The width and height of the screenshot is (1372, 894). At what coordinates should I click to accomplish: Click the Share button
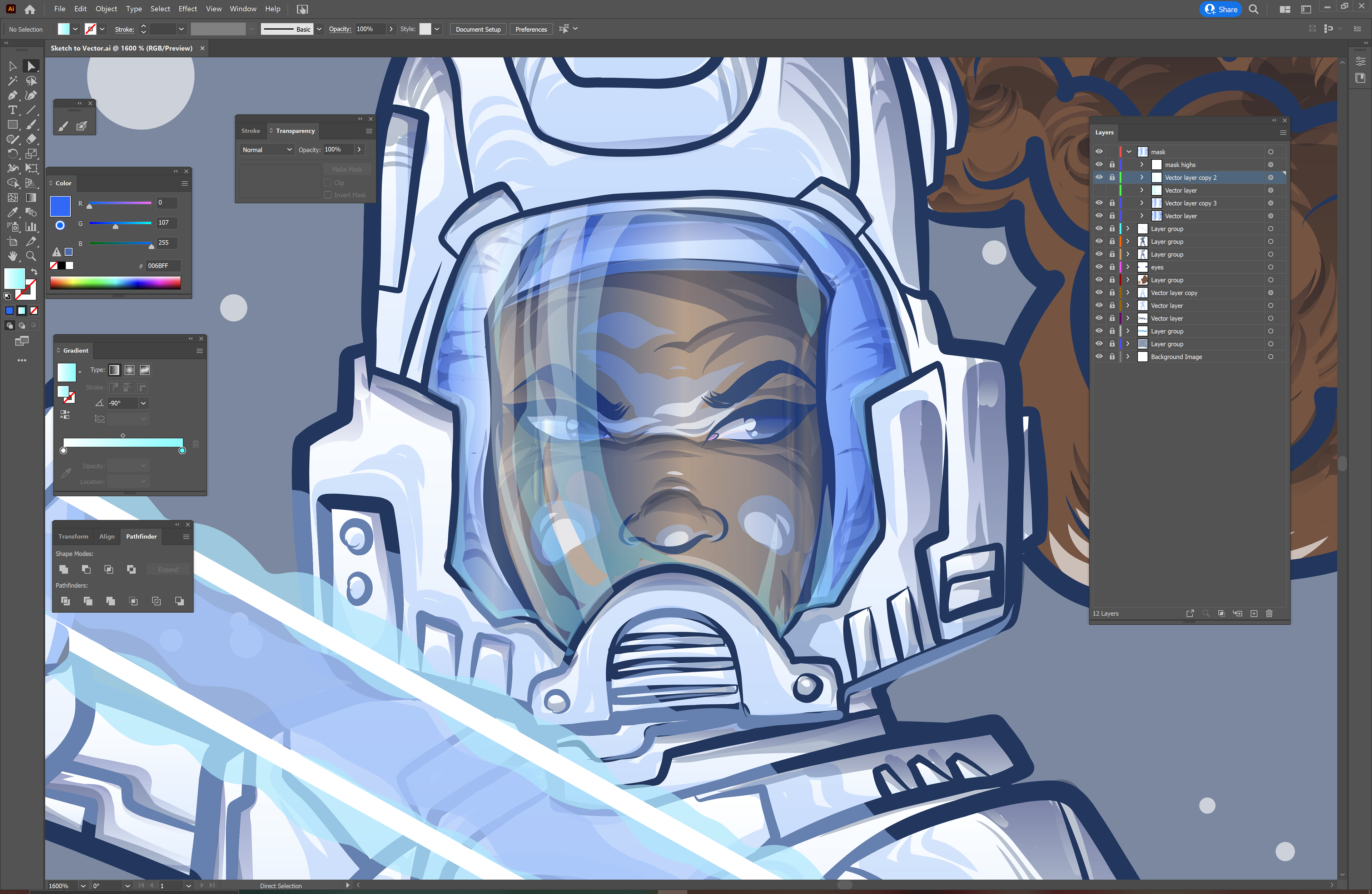point(1221,9)
